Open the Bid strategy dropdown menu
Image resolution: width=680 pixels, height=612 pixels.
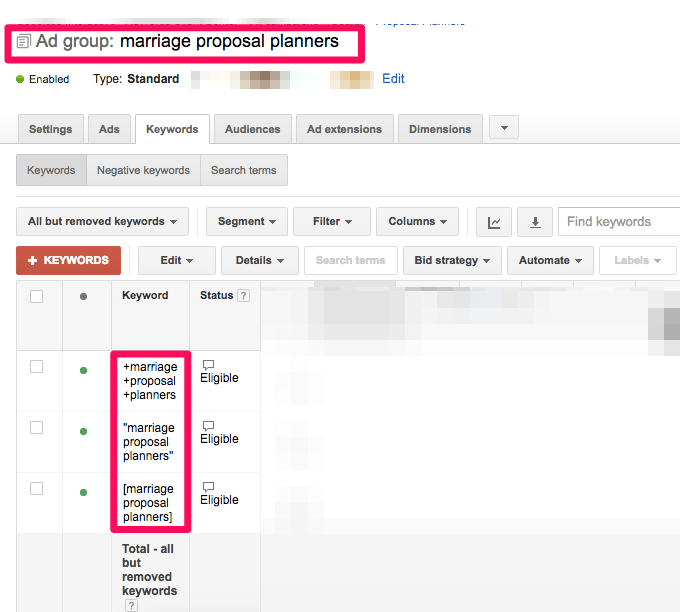(x=452, y=261)
